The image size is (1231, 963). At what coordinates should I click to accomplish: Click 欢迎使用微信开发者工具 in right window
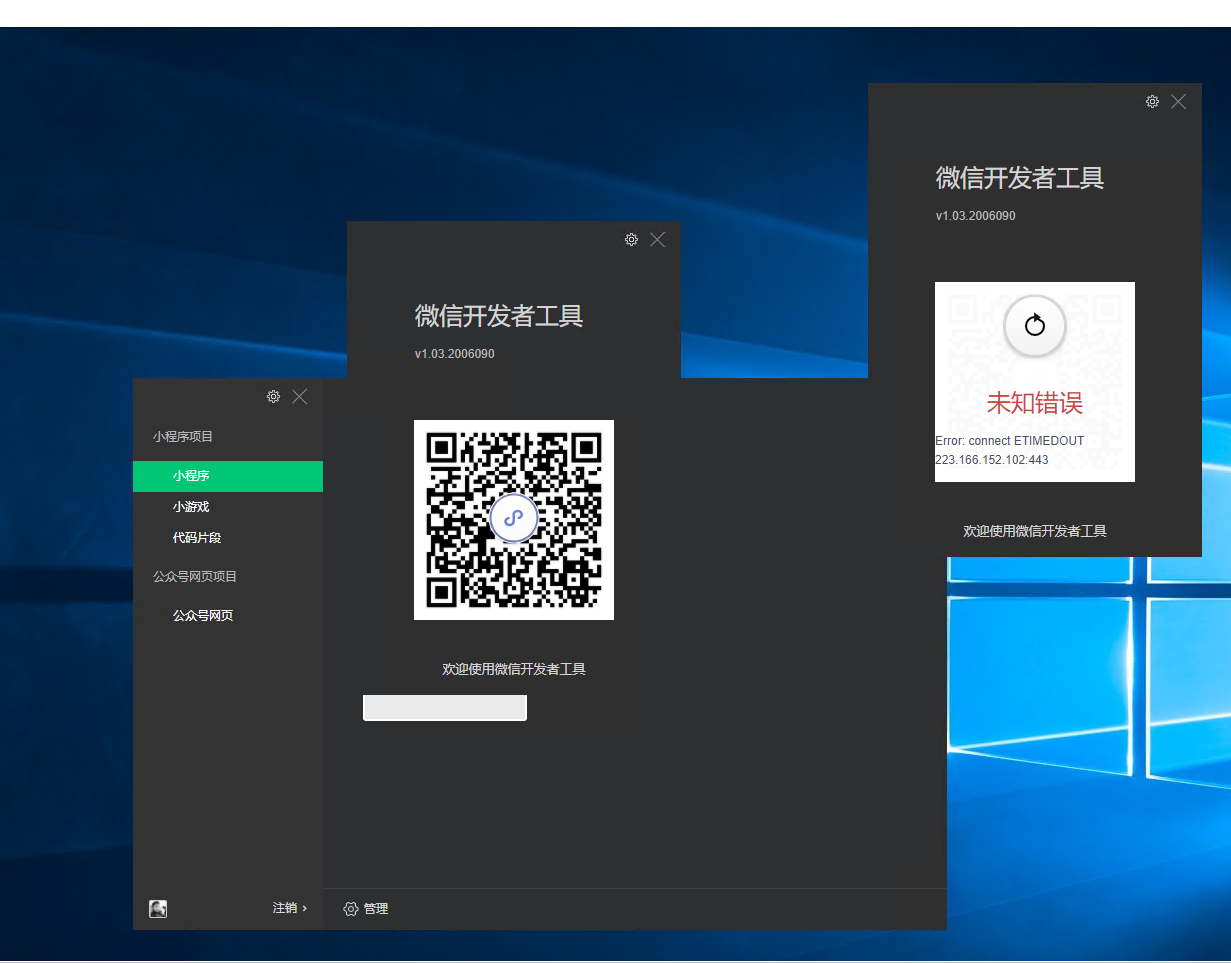click(1035, 531)
